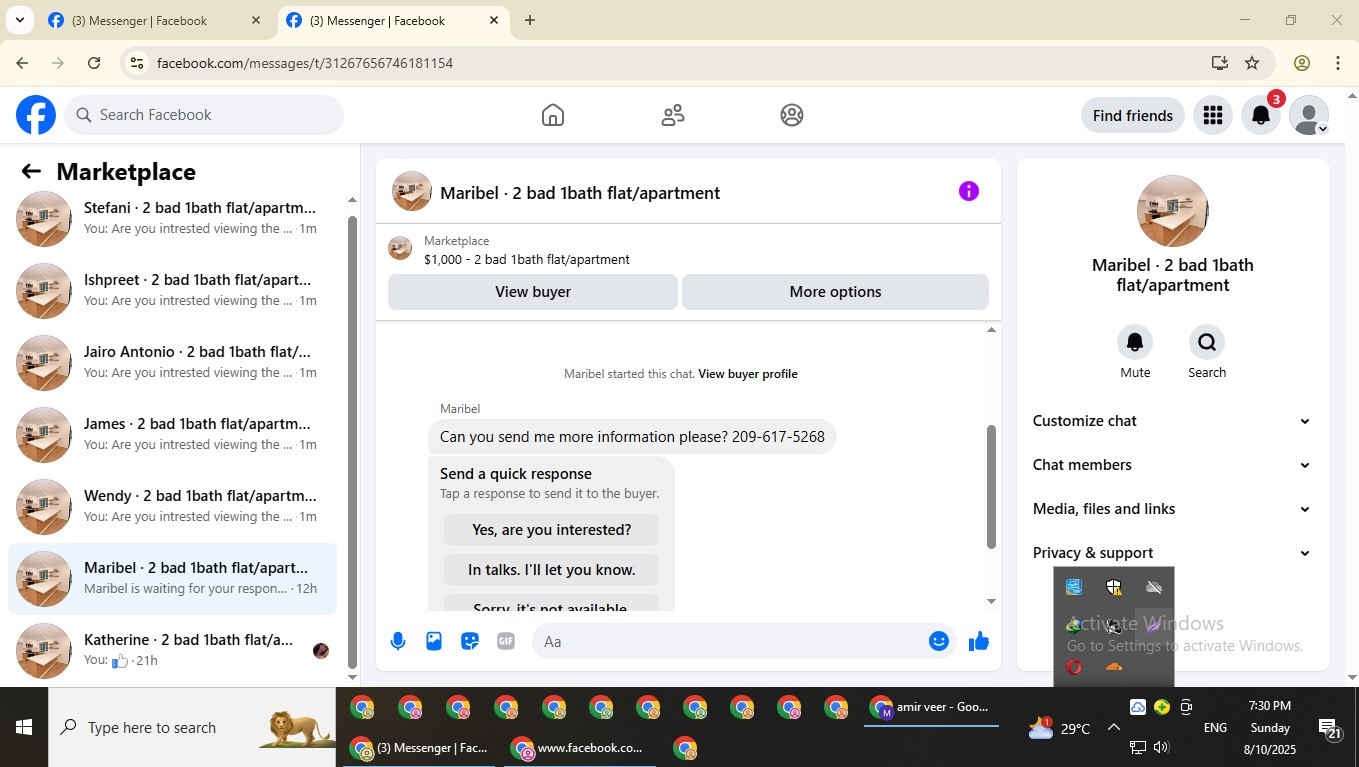
Task: Open the Opera tray icon
Action: coord(1074,667)
